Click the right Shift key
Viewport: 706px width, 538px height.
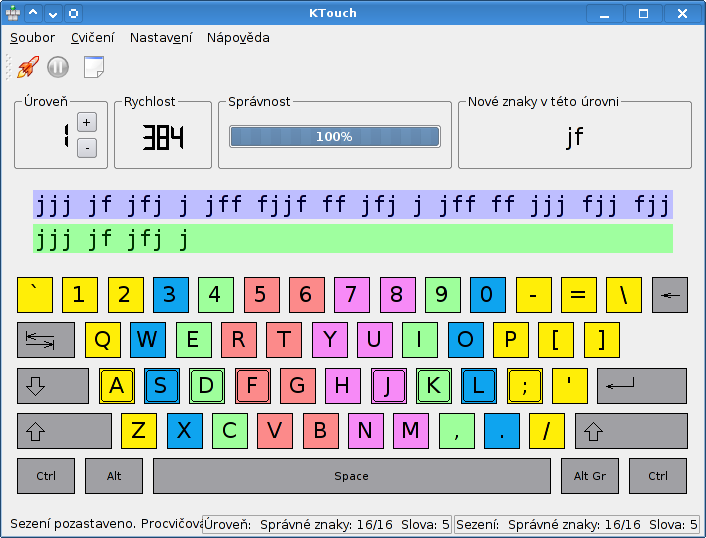[631, 431]
